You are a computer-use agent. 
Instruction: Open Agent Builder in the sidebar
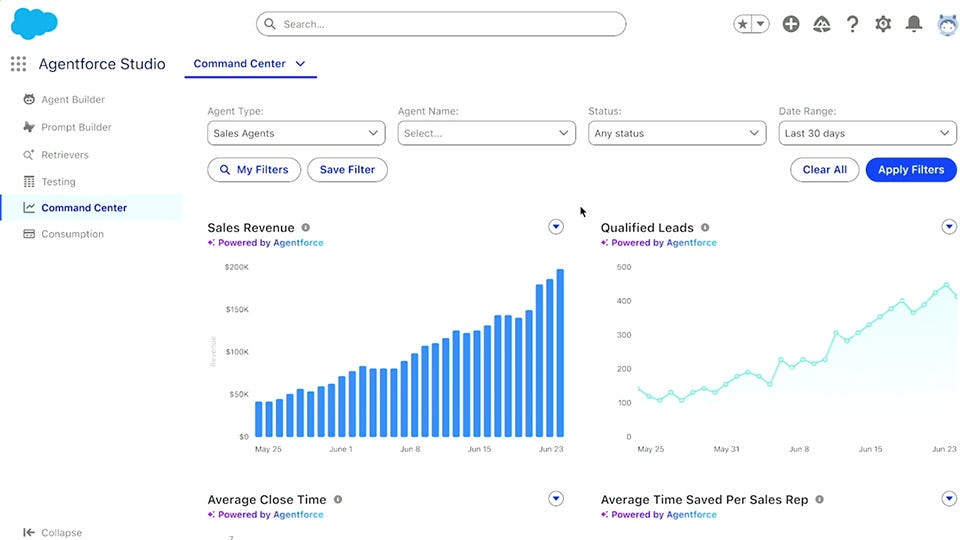pos(73,99)
